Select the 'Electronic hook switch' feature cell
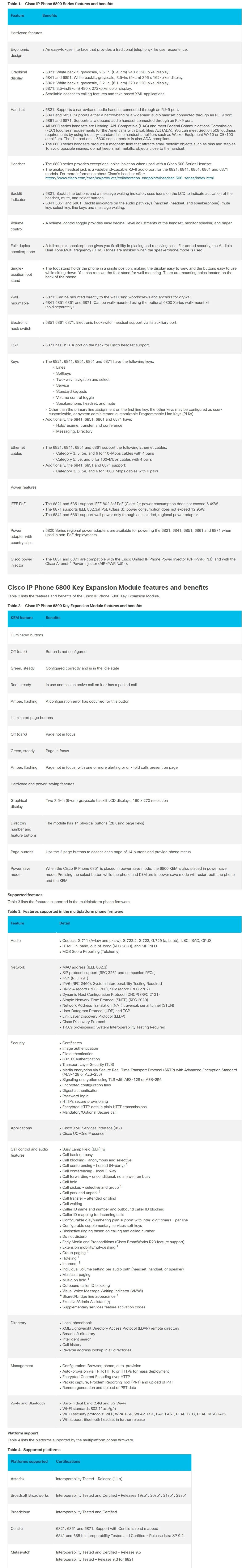This screenshot has height=1568, width=242. point(21,326)
